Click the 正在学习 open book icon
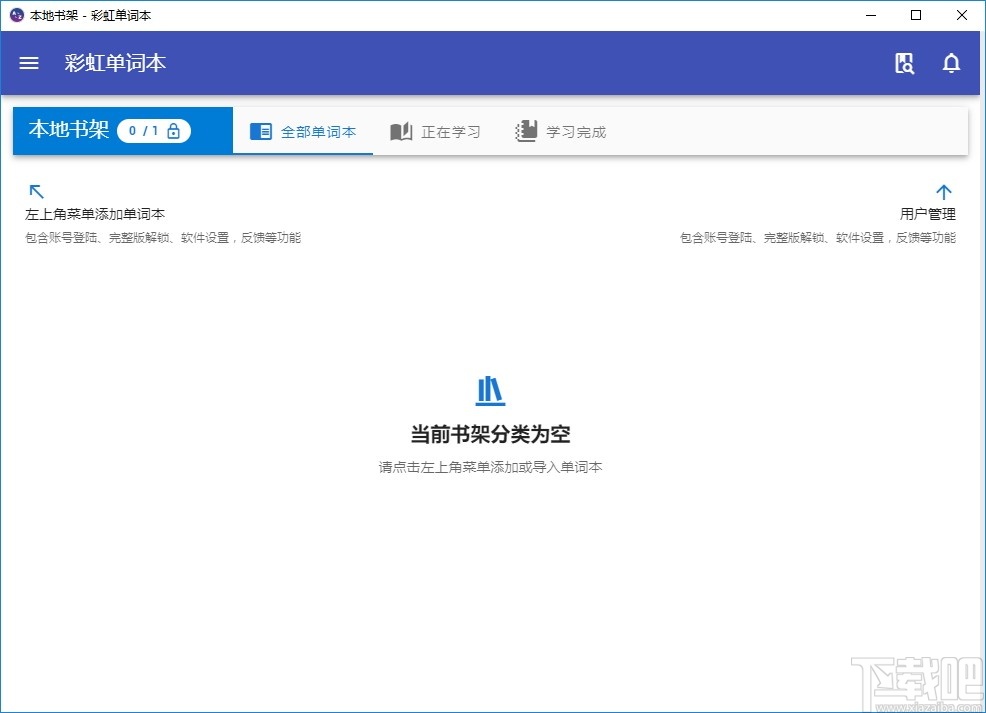986x713 pixels. (x=401, y=130)
